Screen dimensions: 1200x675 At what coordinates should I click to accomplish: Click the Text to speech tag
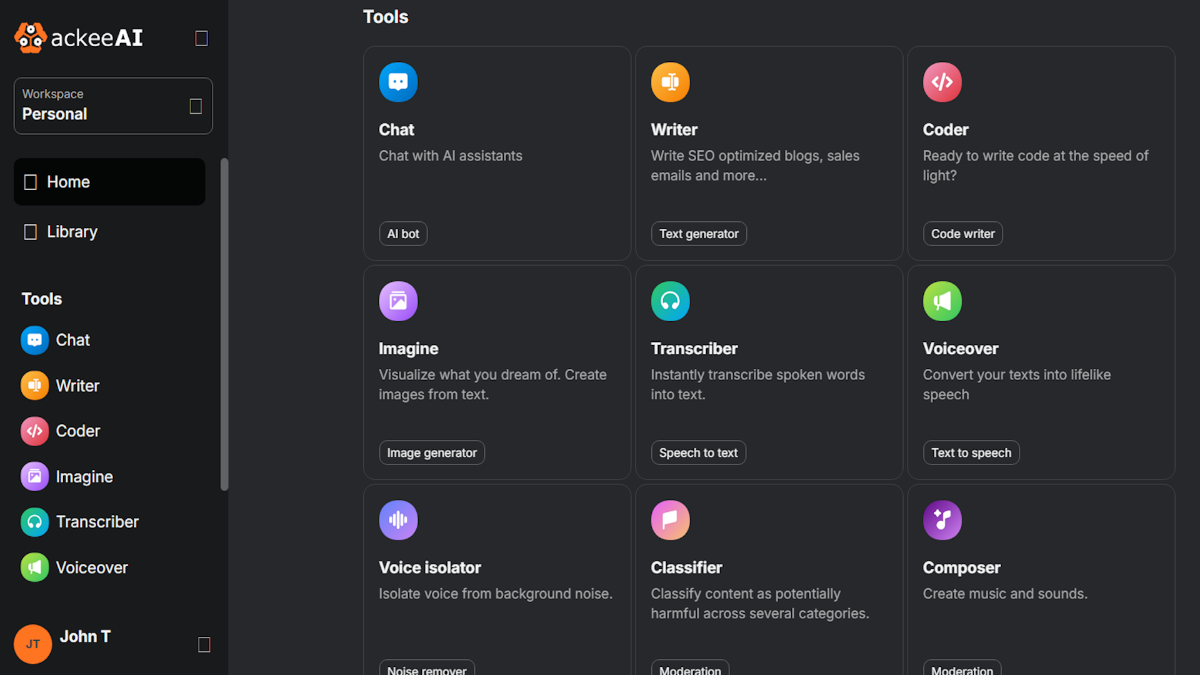(x=971, y=453)
